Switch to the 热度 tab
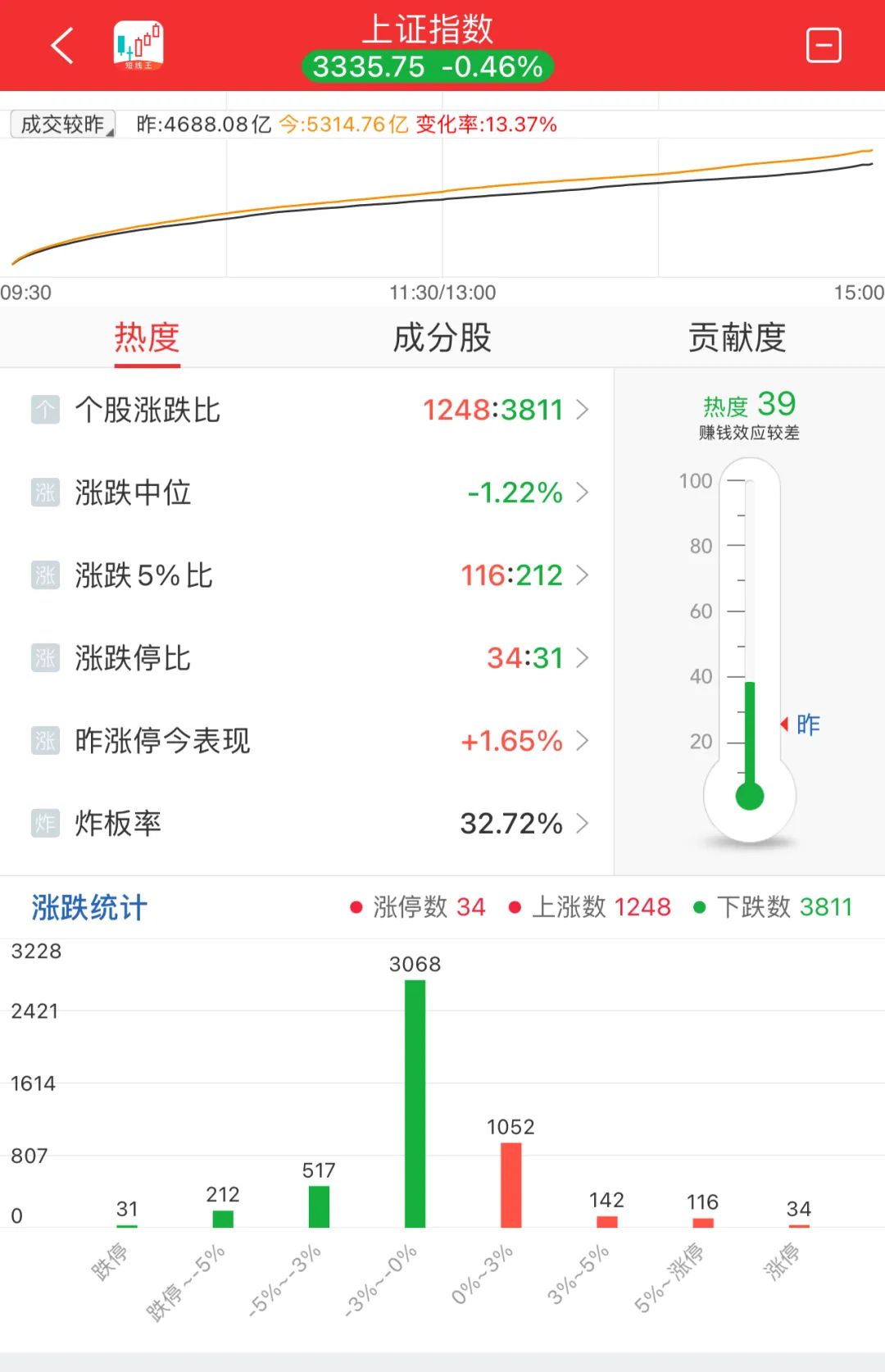This screenshot has height=1372, width=885. point(147,338)
